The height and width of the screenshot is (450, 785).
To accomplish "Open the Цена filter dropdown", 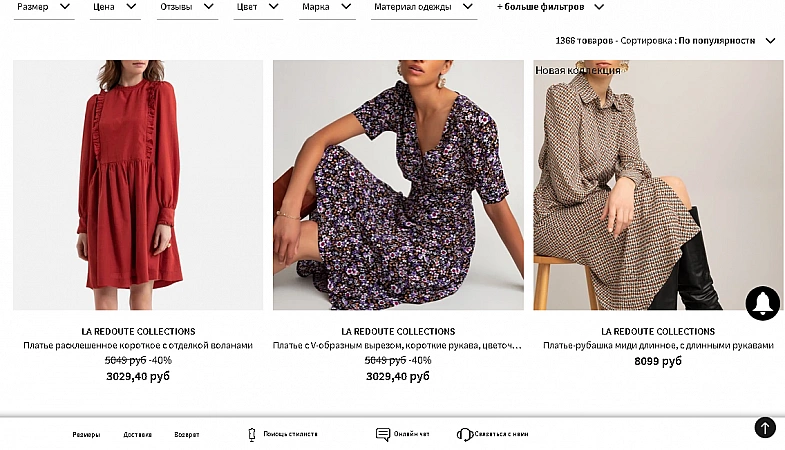I will tap(115, 7).
